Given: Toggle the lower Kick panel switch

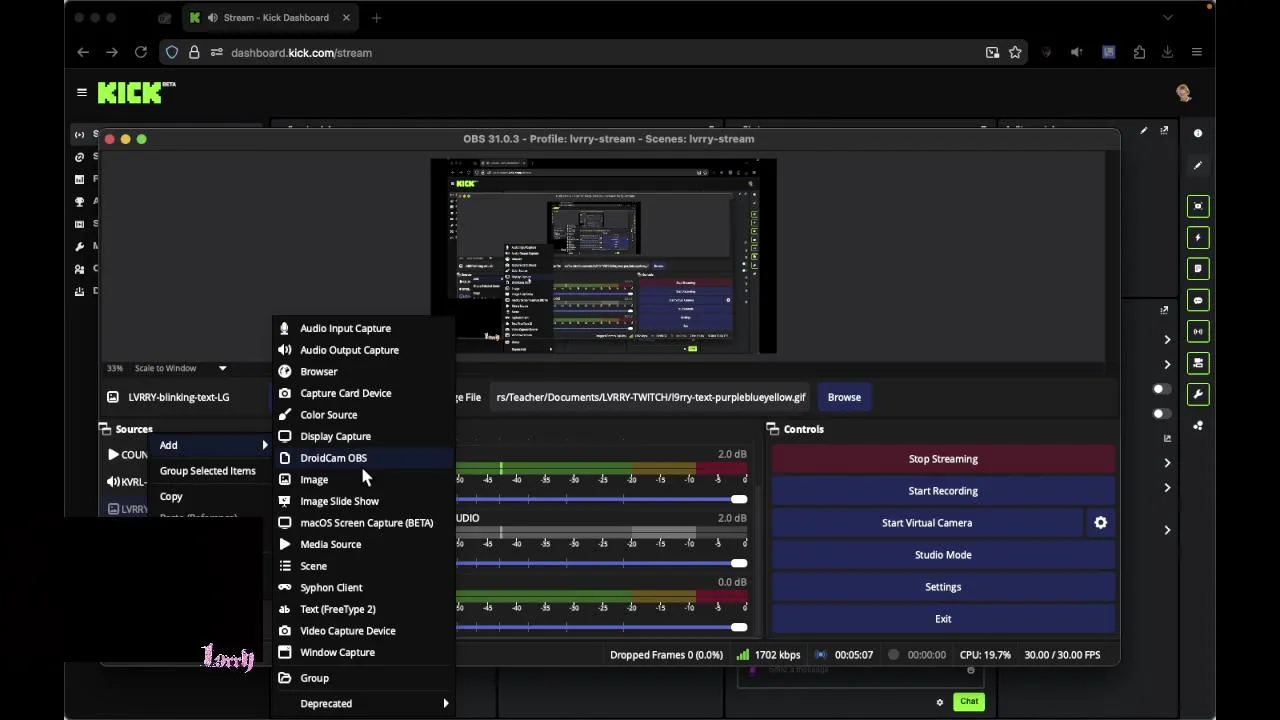Looking at the screenshot, I should (x=1160, y=414).
